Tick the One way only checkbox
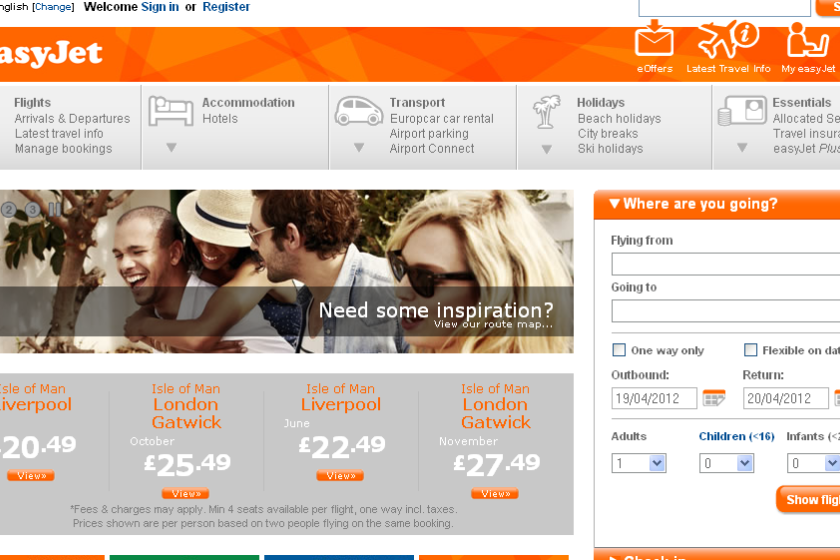This screenshot has height=560, width=840. (x=619, y=350)
